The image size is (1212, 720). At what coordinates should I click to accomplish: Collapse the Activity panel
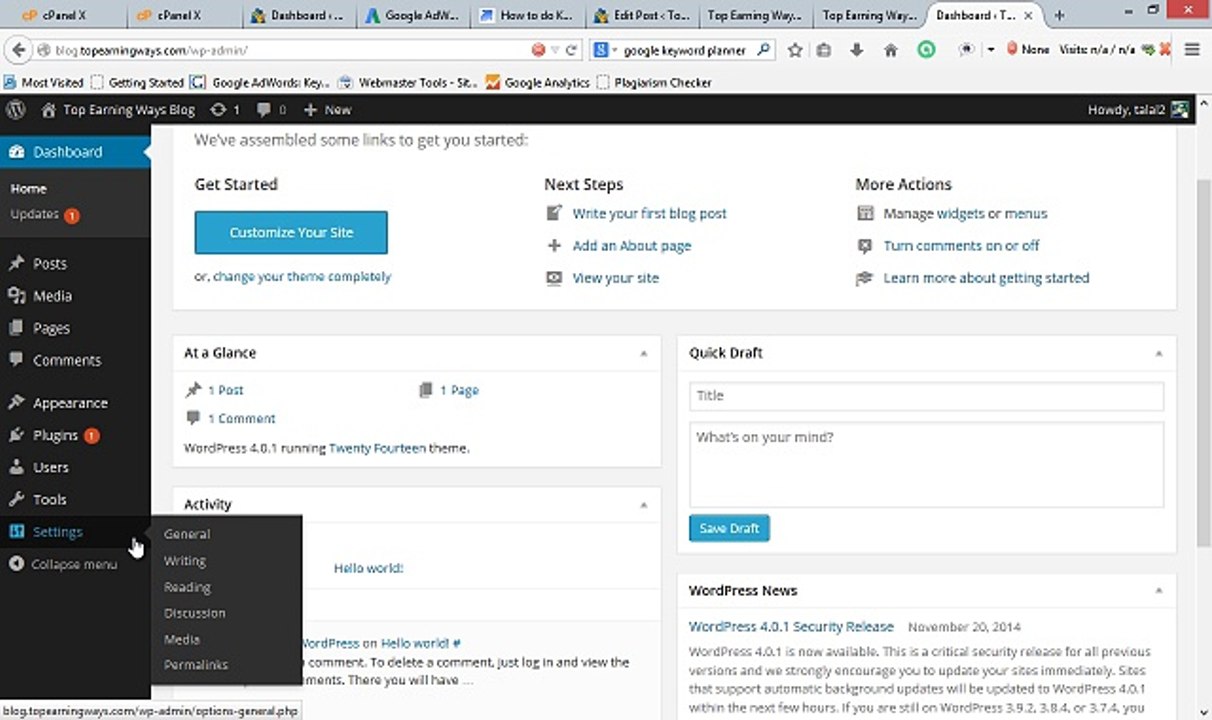click(x=644, y=505)
